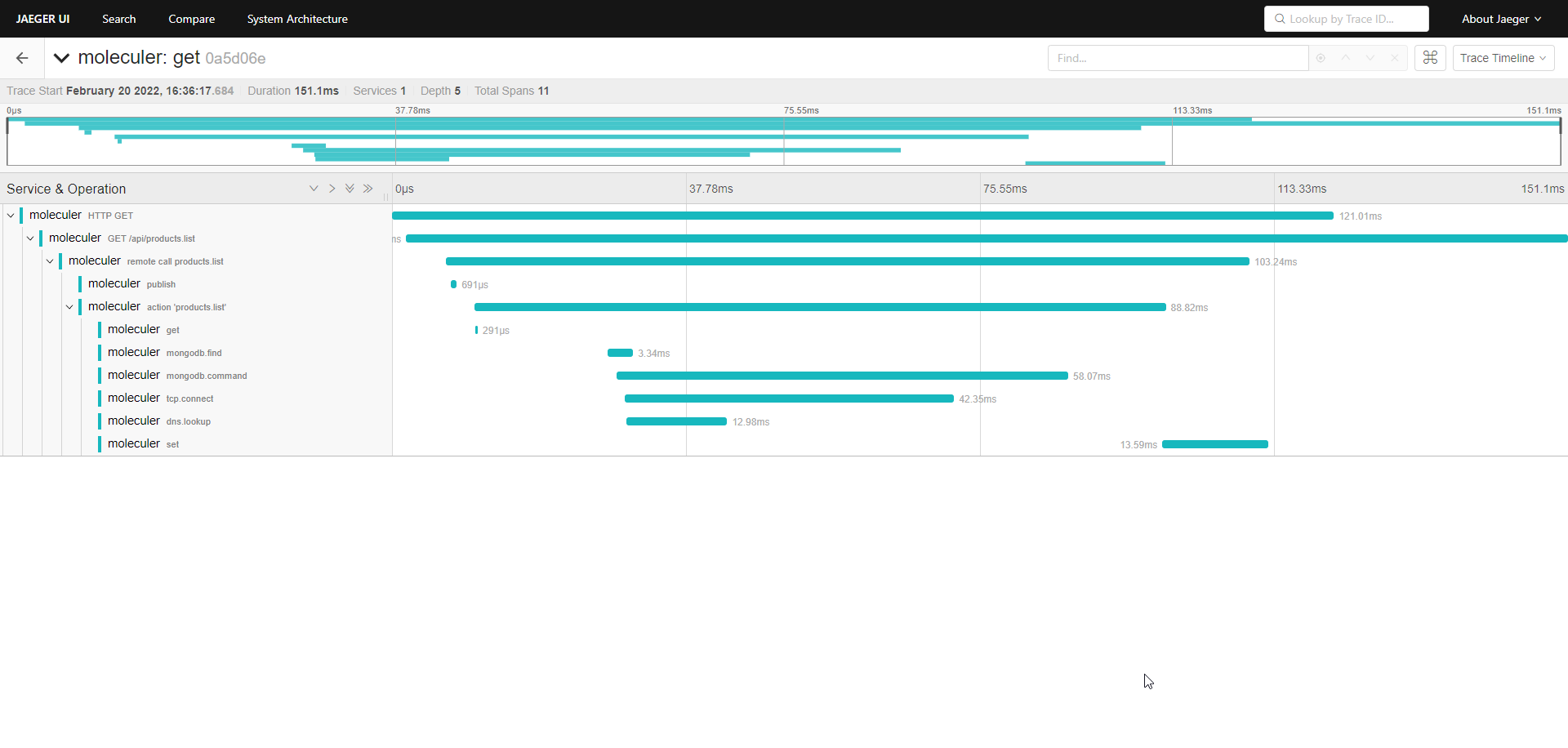The image size is (1568, 748).
Task: Click the trace minimap overview graph
Action: (784, 141)
